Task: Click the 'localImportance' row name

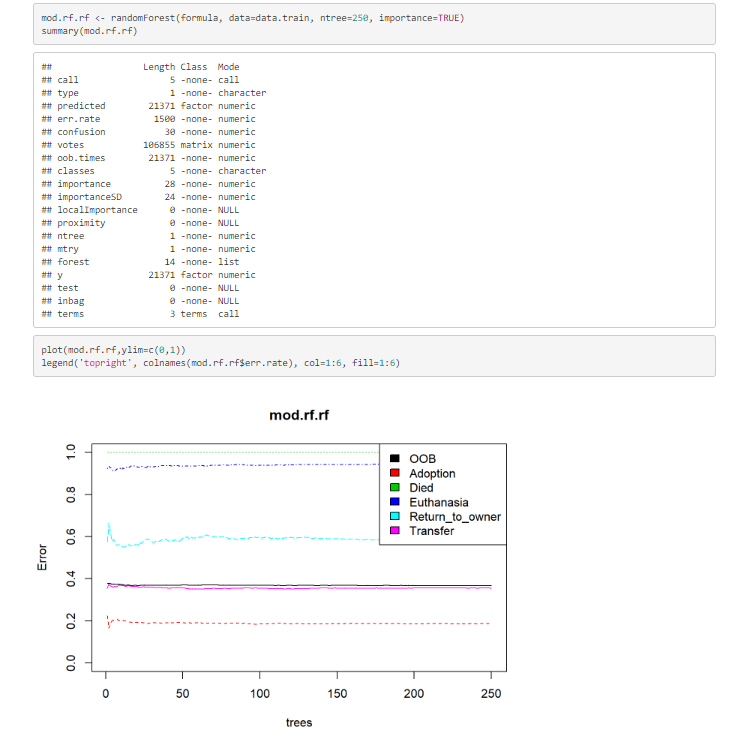Action: (x=98, y=210)
